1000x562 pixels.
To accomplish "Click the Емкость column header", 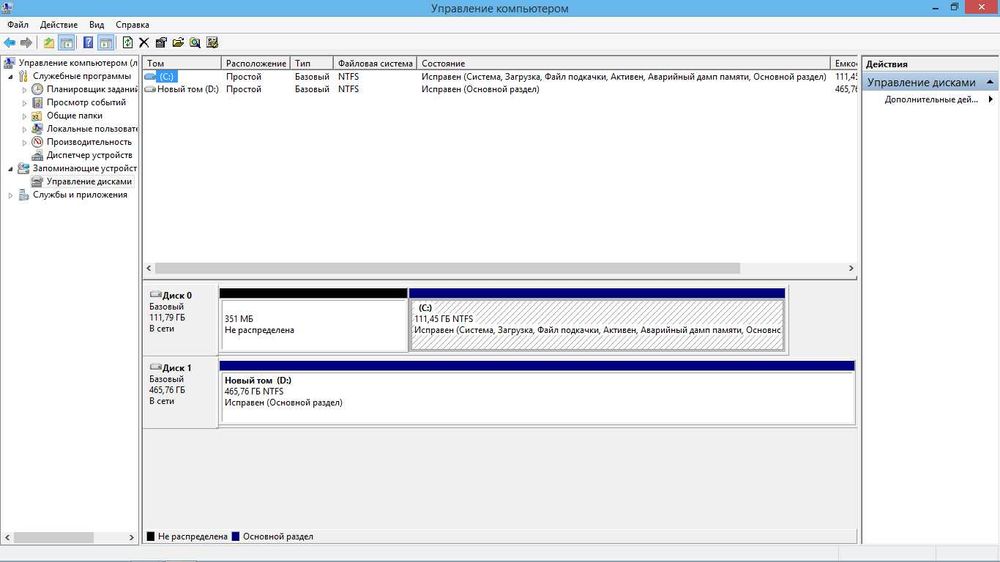I will (x=844, y=63).
